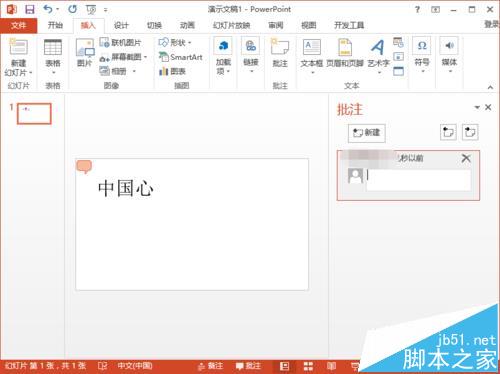Go to next comment icon
This screenshot has width=500, height=374.
[x=470, y=132]
